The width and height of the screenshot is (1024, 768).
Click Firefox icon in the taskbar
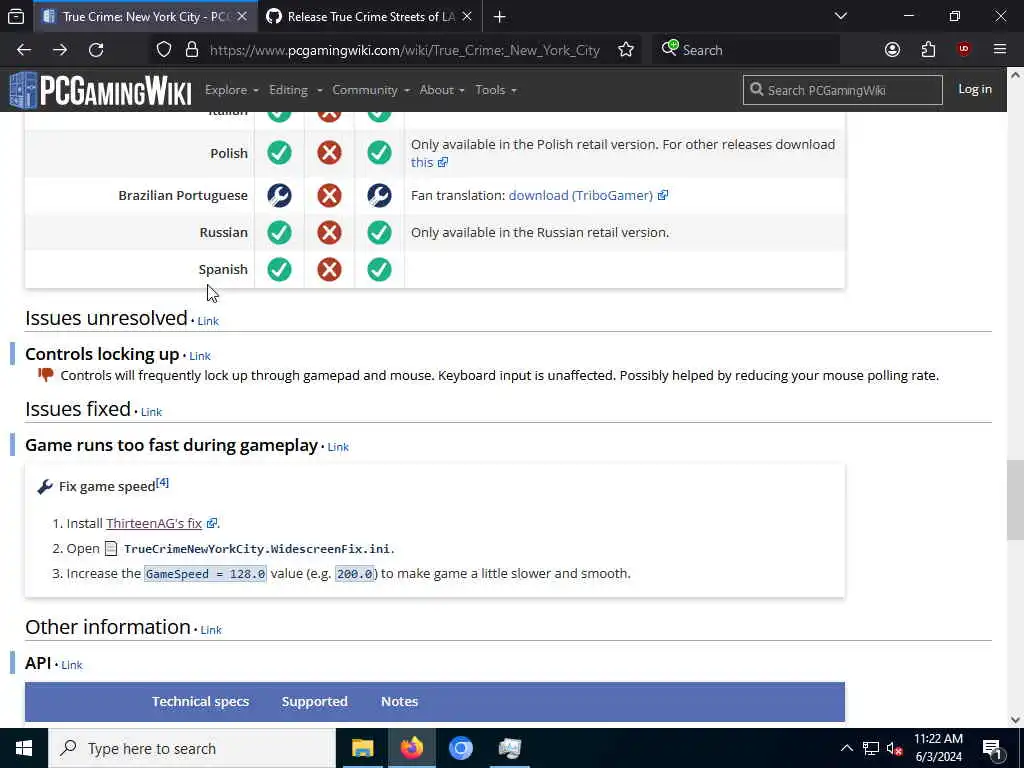[411, 748]
